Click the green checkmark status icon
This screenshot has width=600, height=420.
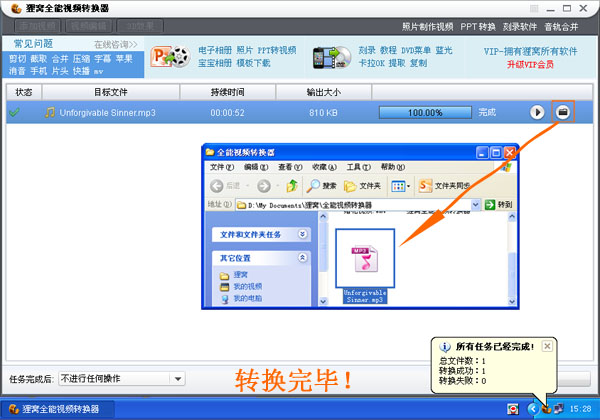click(15, 112)
